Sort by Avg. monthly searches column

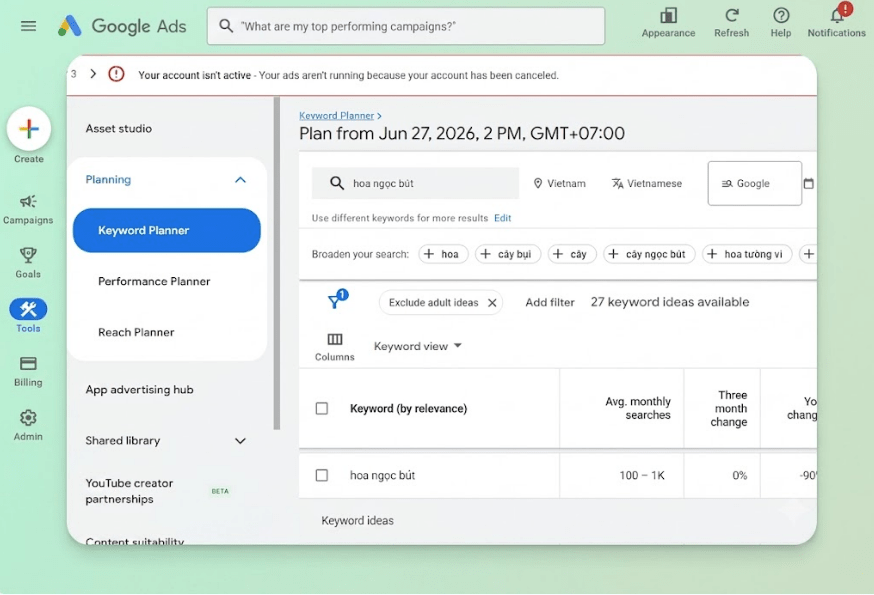tap(638, 408)
